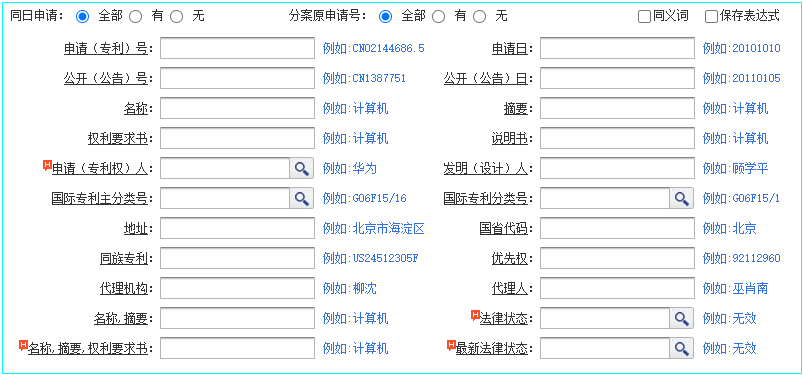
Task: Focus the 地址 input field
Action: click(x=238, y=228)
